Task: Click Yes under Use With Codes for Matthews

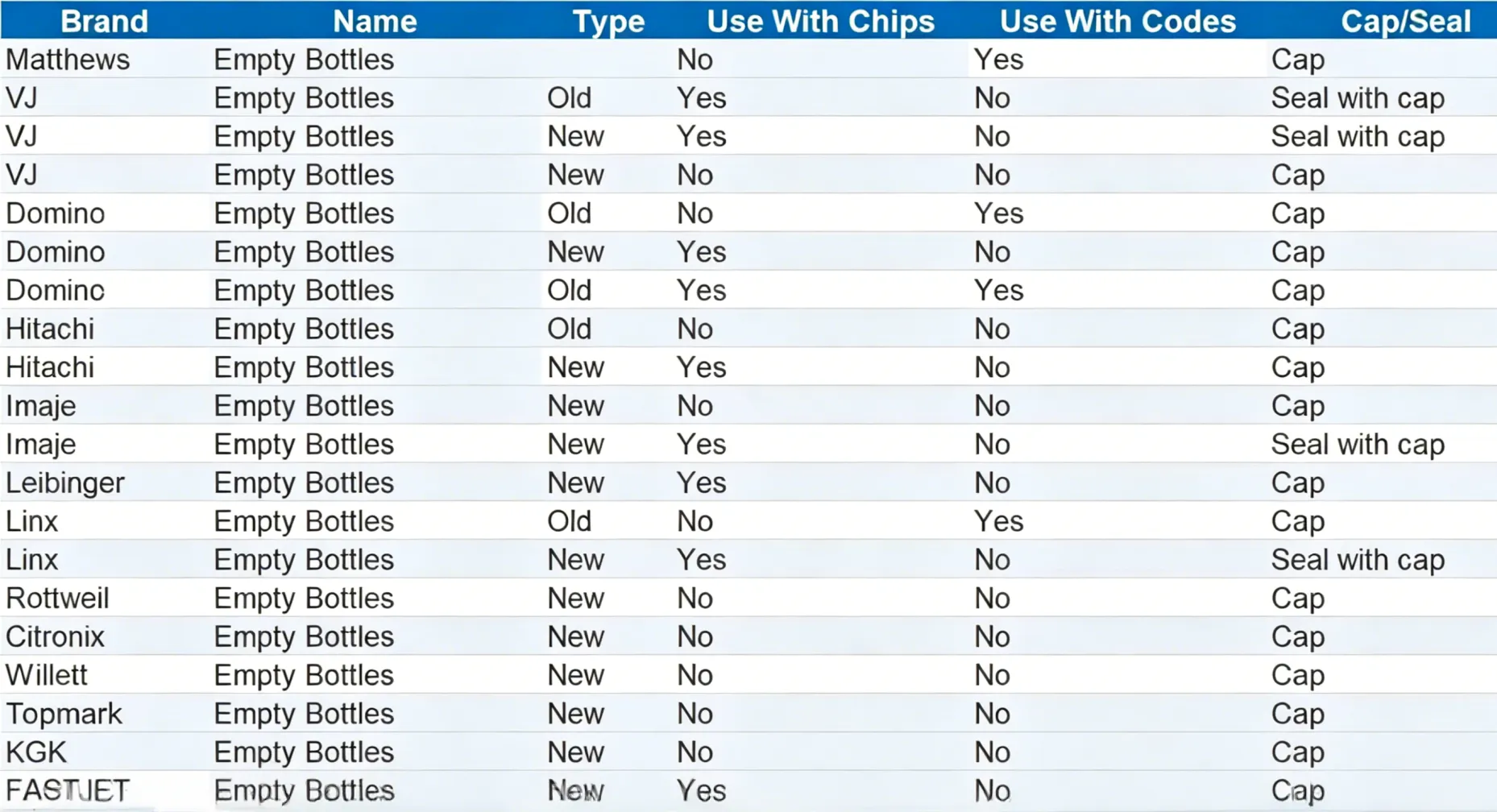Action: click(x=999, y=60)
